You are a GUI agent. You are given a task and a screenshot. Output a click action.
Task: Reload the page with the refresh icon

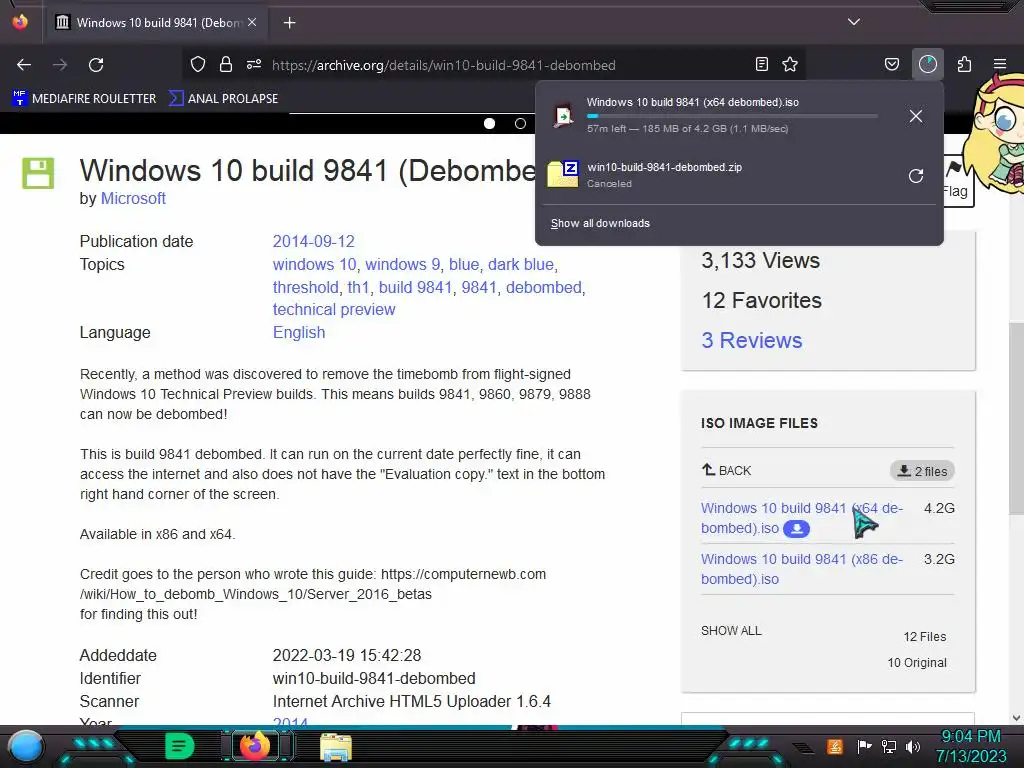(x=96, y=65)
